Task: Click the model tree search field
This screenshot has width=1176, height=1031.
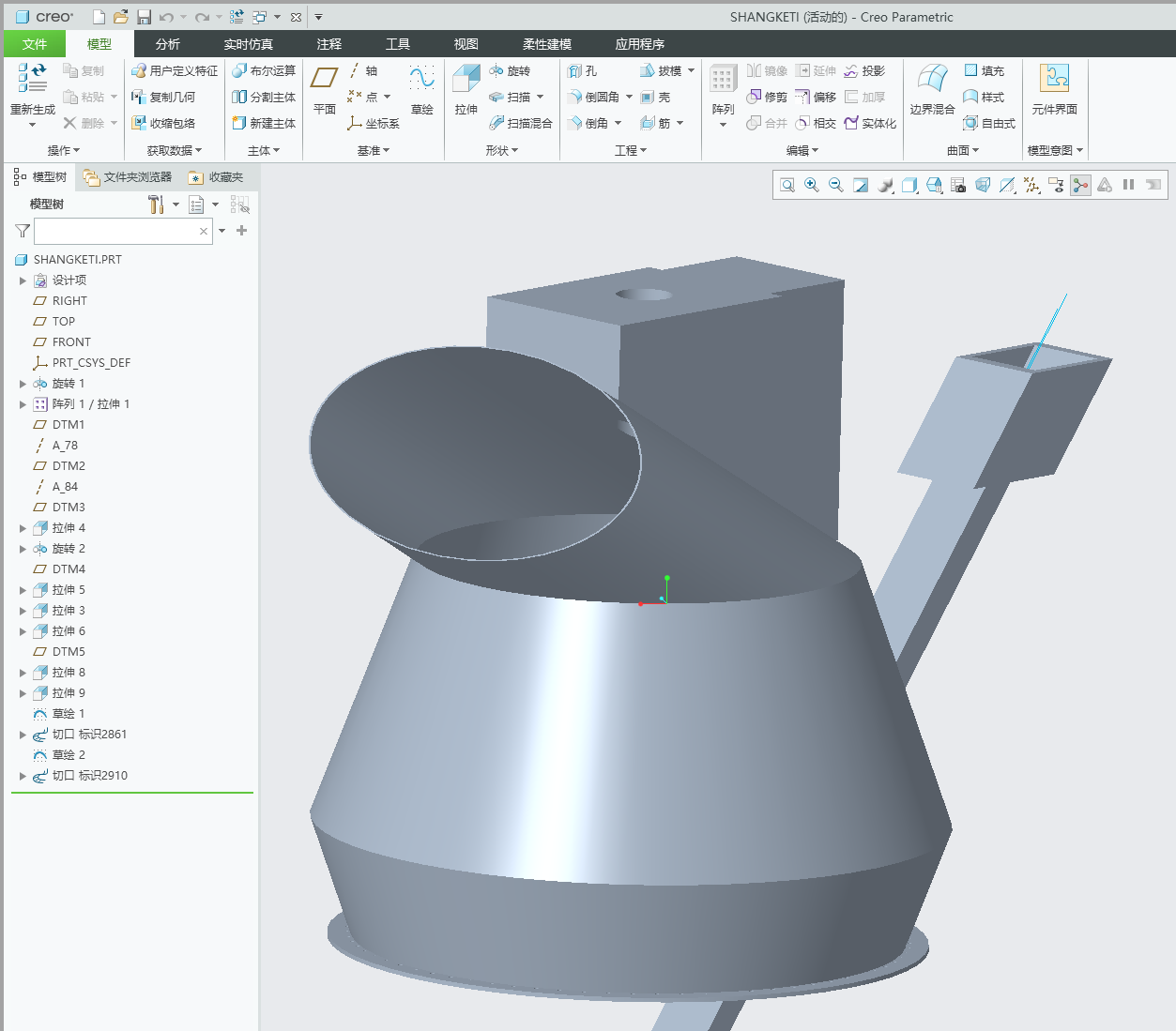Action: (x=123, y=232)
